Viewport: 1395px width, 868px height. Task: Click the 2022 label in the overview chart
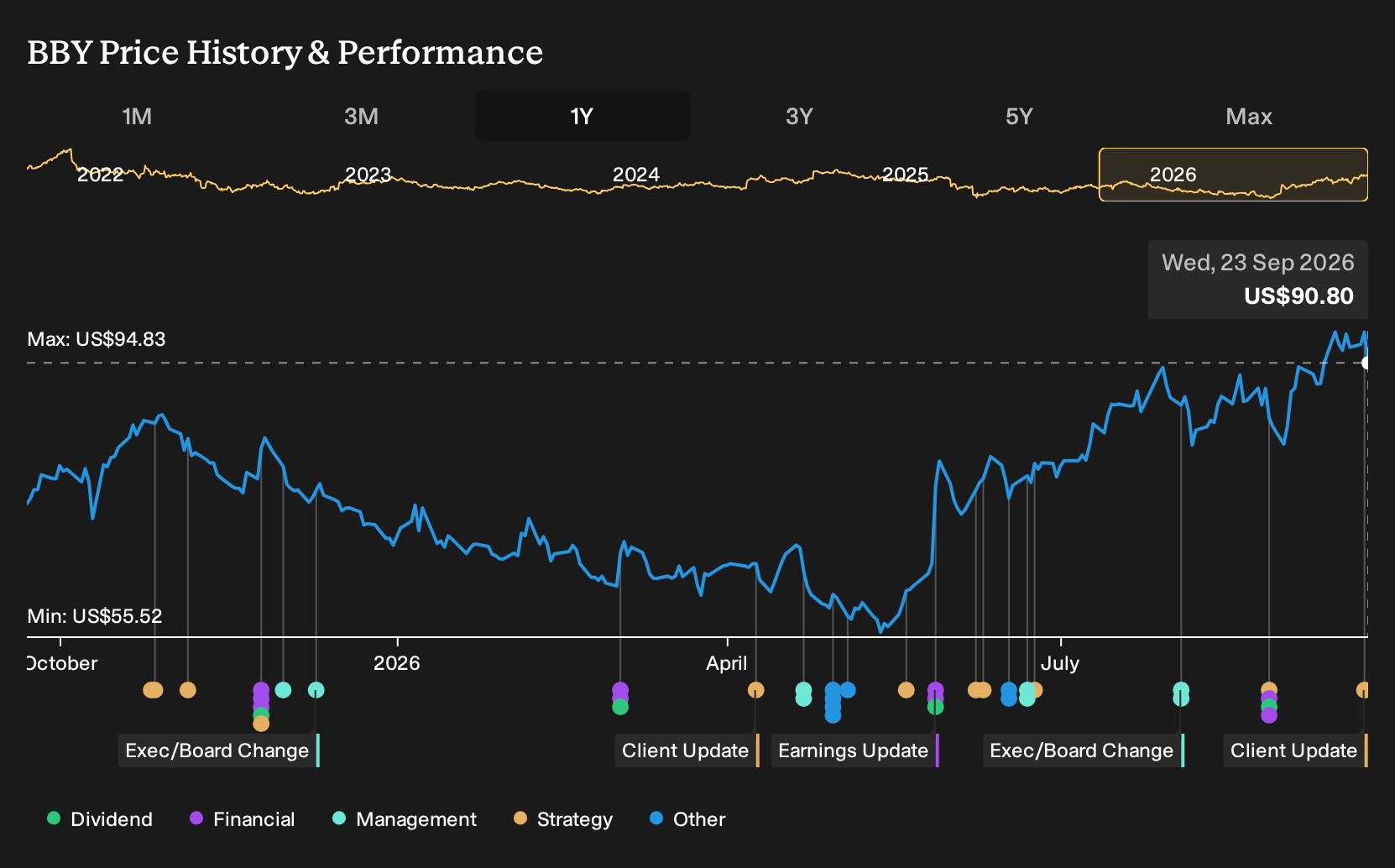pyautogui.click(x=100, y=175)
